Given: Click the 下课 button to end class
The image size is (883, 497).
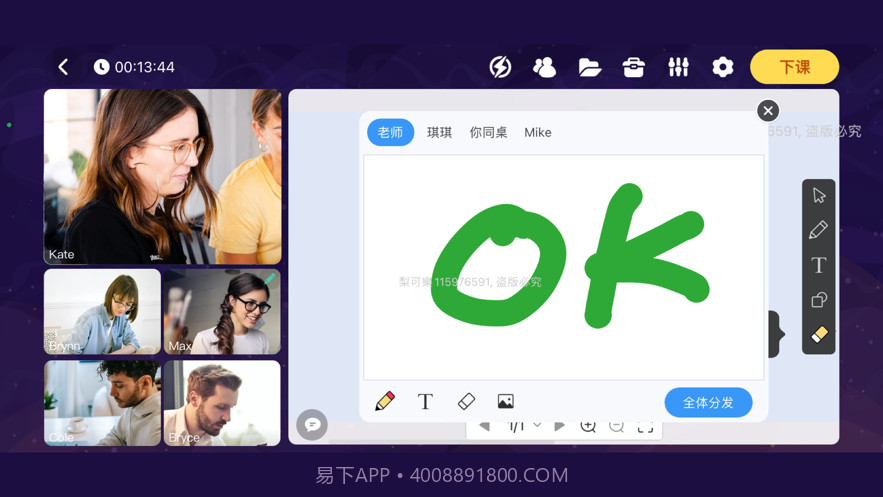Looking at the screenshot, I should [x=794, y=67].
